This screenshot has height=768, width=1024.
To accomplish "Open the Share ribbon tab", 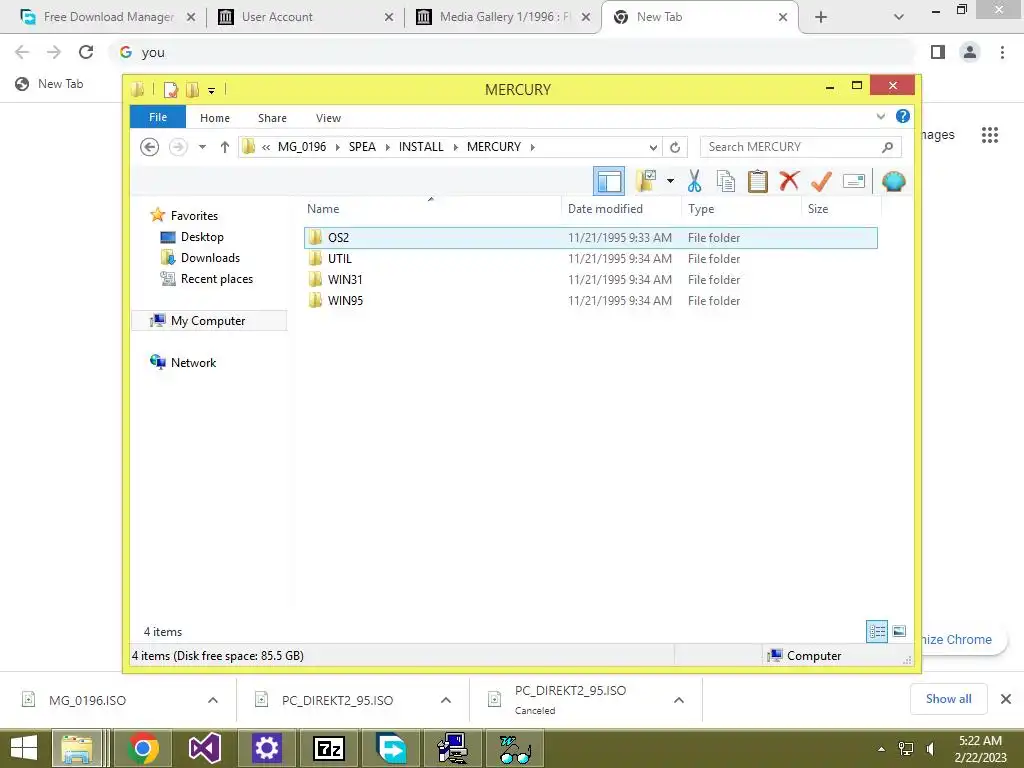I will [x=272, y=118].
